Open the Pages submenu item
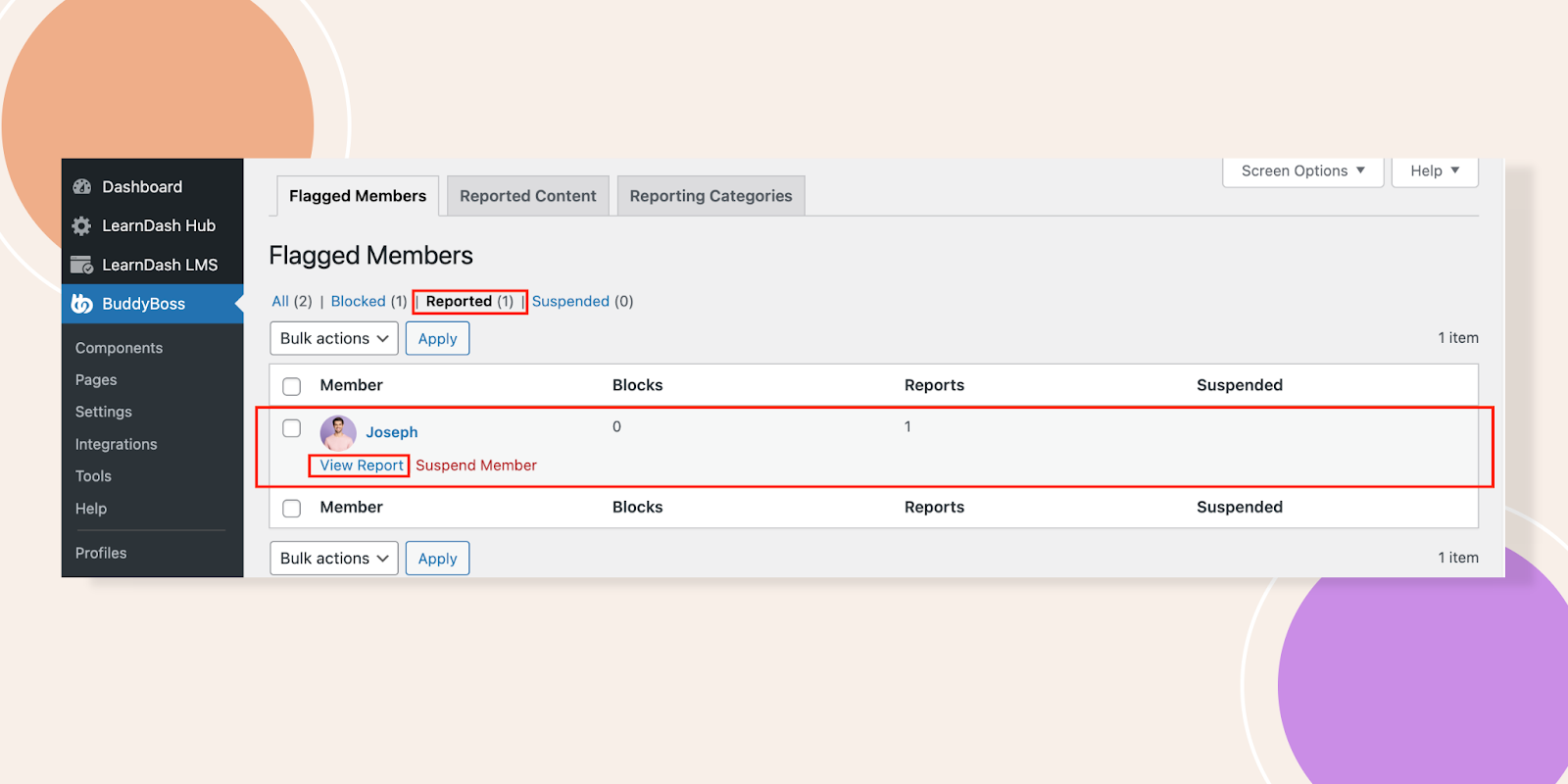The height and width of the screenshot is (784, 1568). 96,380
